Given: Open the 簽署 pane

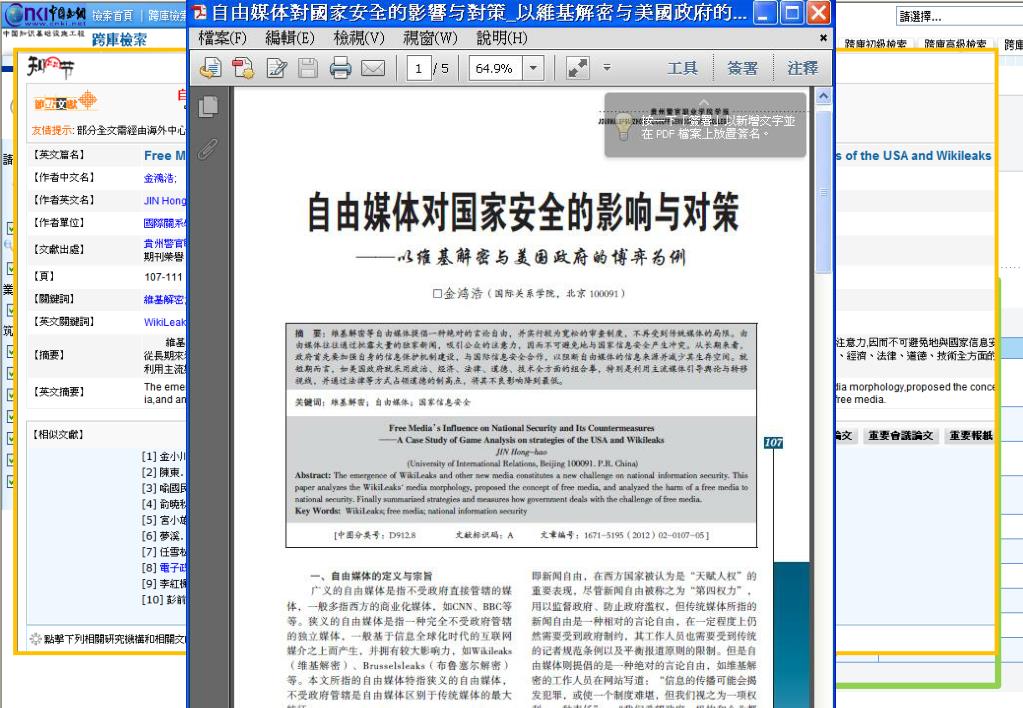Looking at the screenshot, I should (742, 68).
